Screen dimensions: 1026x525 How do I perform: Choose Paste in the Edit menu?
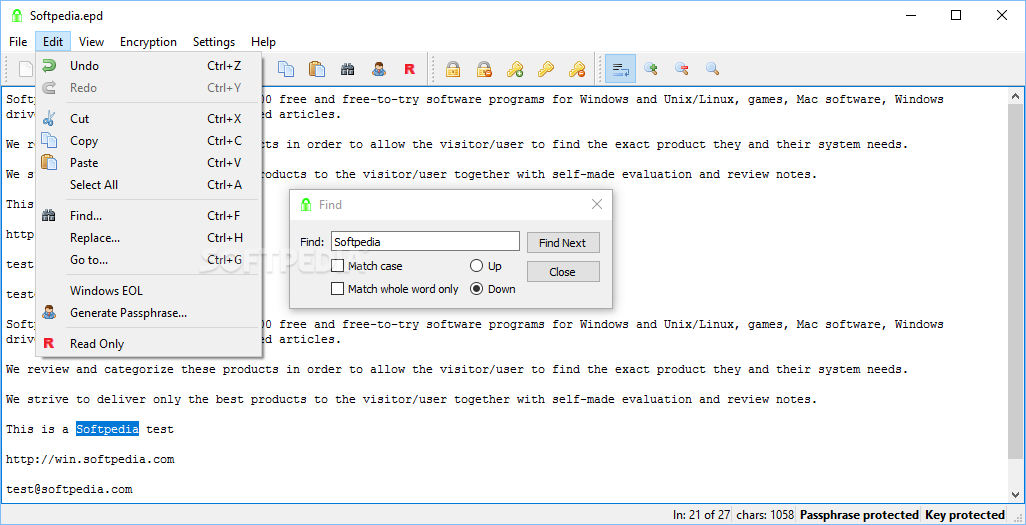tap(149, 162)
